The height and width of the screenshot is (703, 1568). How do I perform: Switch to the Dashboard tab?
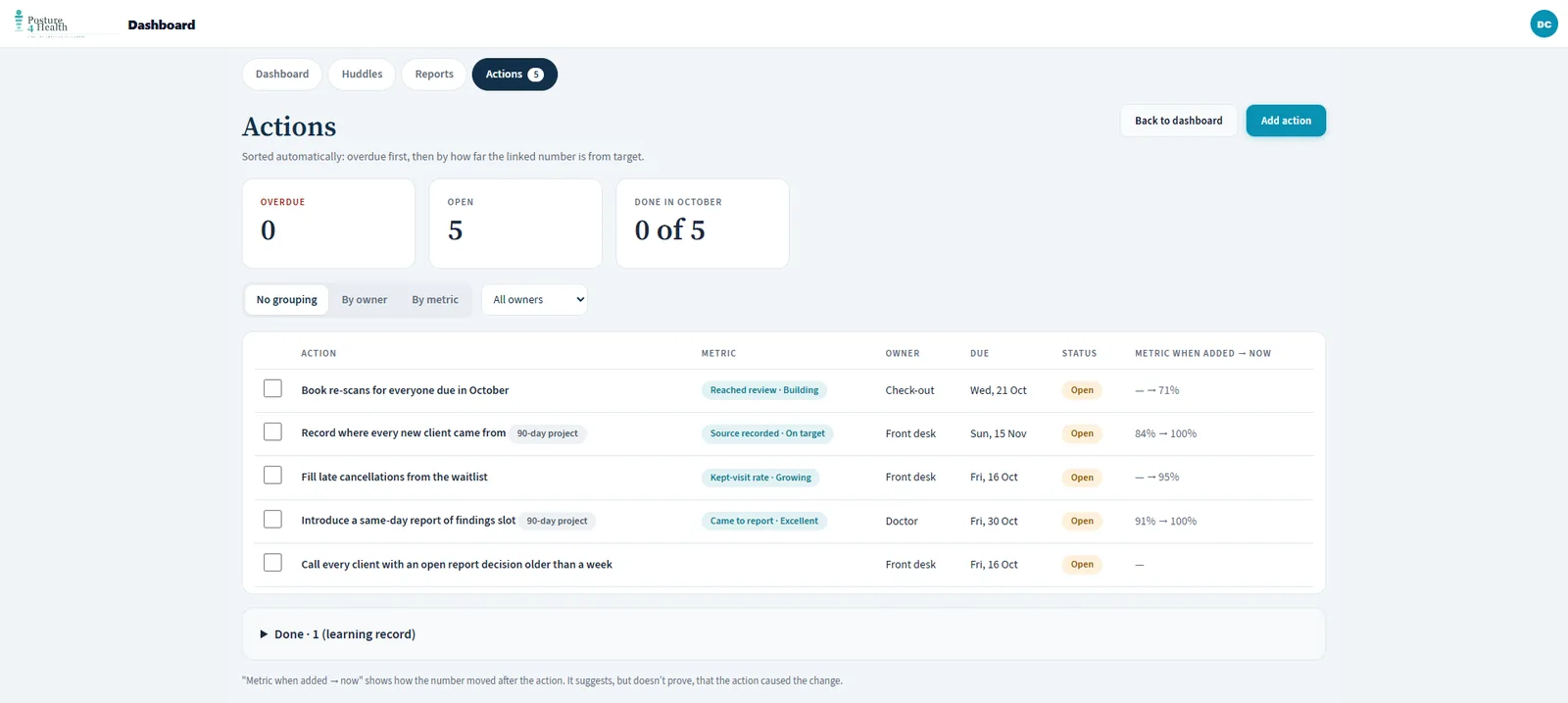click(282, 74)
